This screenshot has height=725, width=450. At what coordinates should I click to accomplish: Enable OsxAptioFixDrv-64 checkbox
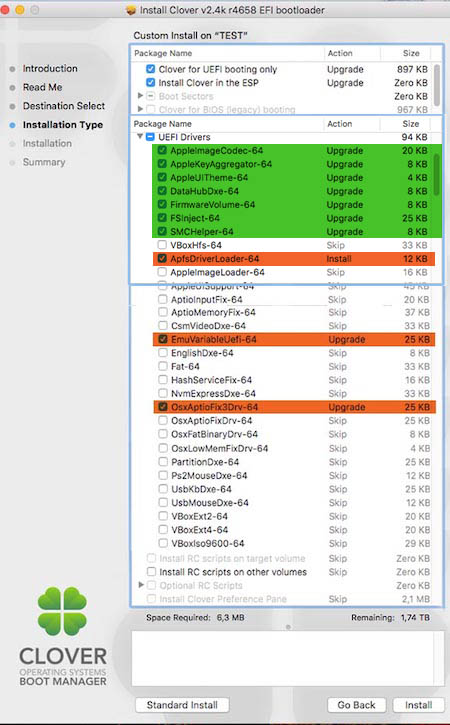pos(163,420)
